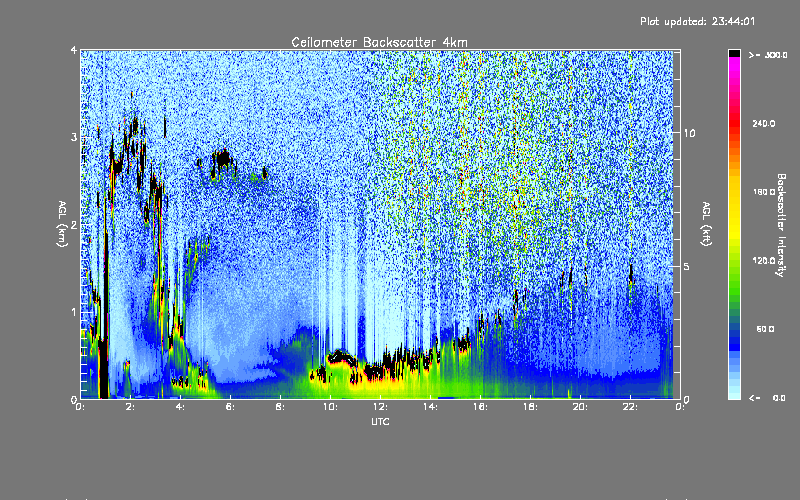The width and height of the screenshot is (800, 500).
Task: Click the 'UTC' x-axis label
Action: point(380,421)
